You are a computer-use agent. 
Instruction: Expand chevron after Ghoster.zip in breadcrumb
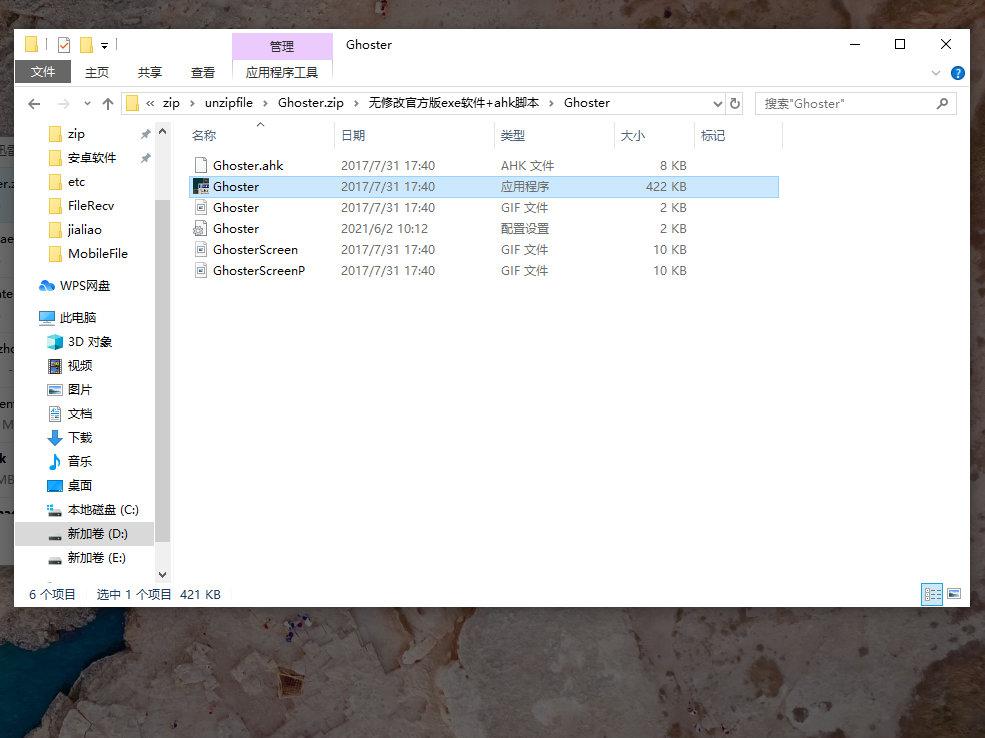pos(356,104)
